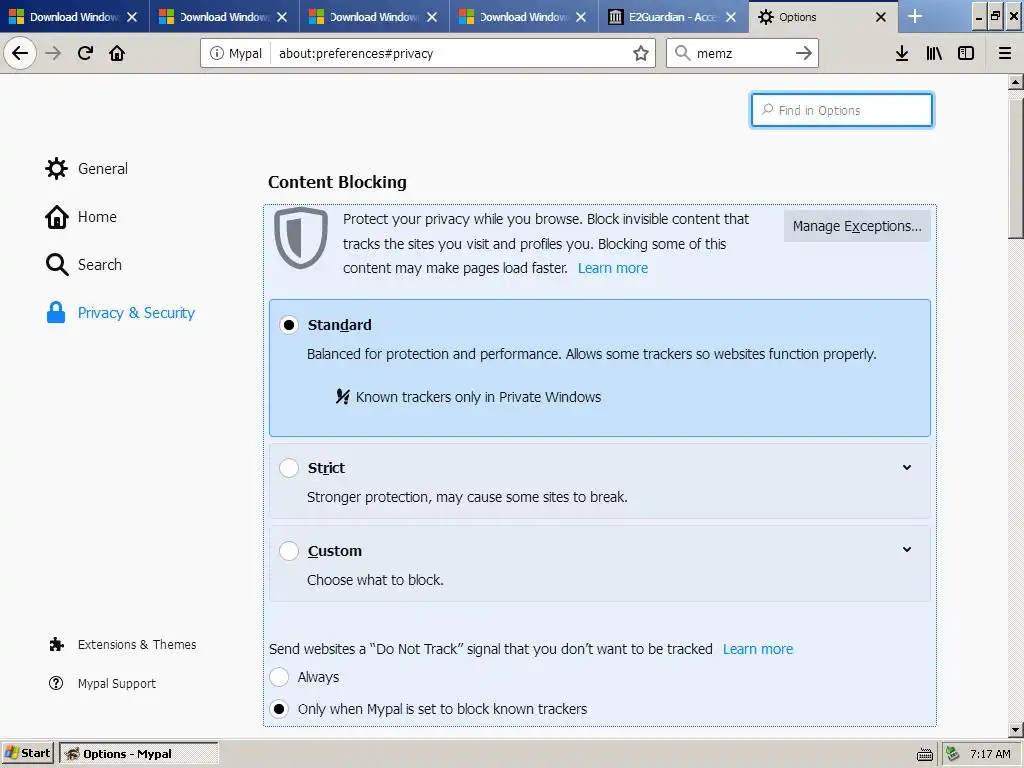Image resolution: width=1024 pixels, height=768 pixels.
Task: Open a new tab with plus button
Action: click(x=915, y=16)
